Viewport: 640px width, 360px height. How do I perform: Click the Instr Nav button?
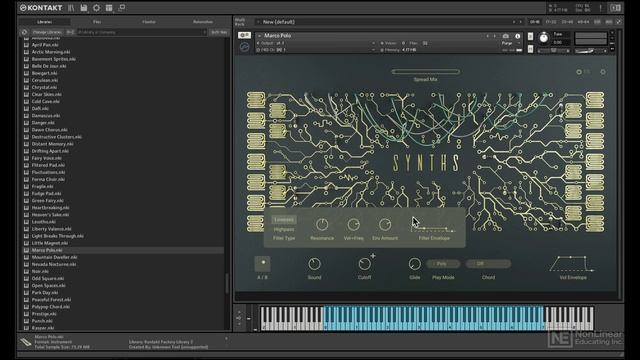click(219, 32)
